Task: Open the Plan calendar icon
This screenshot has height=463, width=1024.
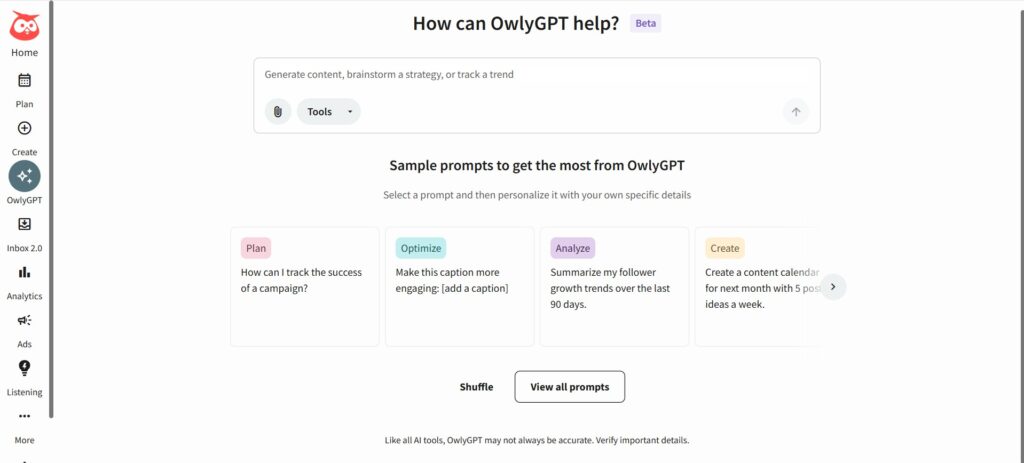Action: (x=24, y=80)
